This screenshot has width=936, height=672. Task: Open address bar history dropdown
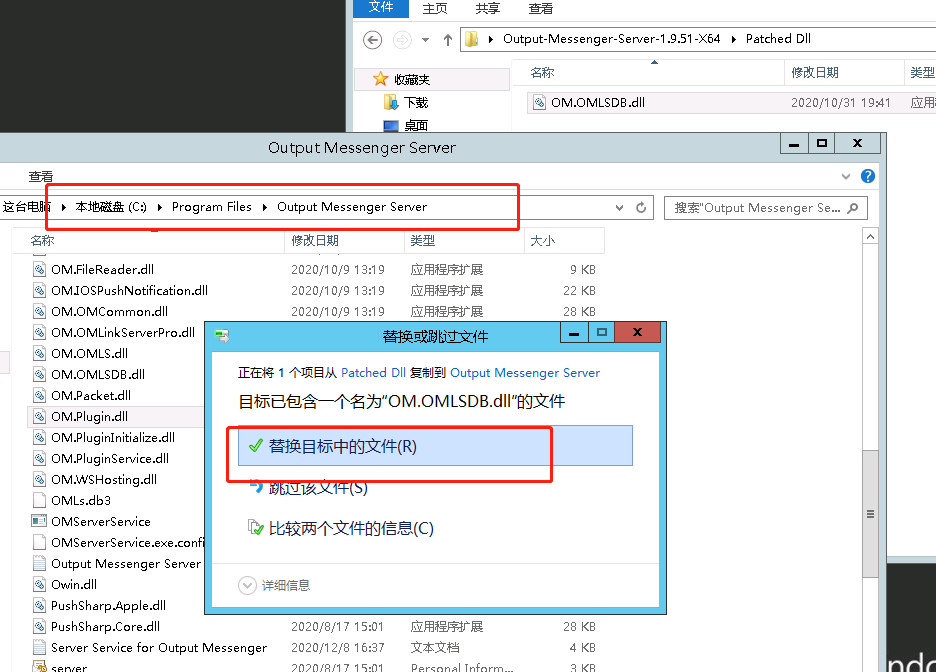click(x=620, y=208)
